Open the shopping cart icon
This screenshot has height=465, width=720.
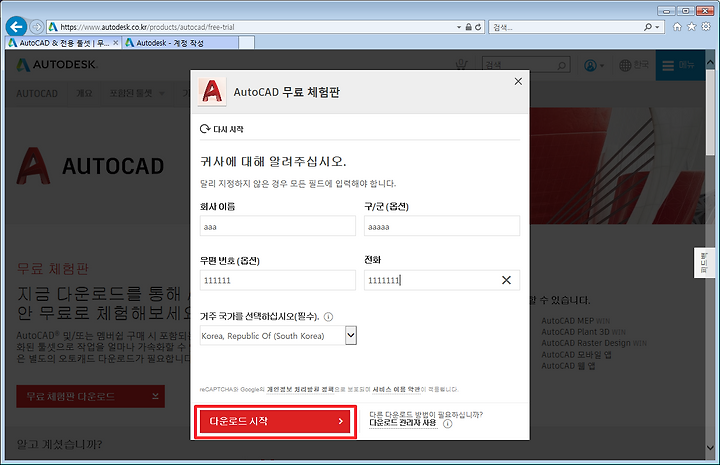461,65
